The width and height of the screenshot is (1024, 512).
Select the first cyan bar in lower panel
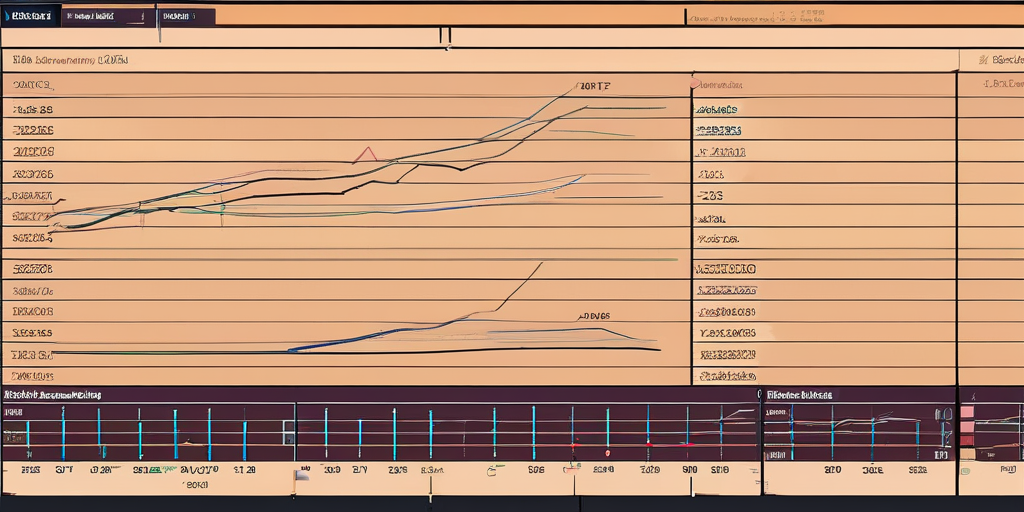(28, 433)
